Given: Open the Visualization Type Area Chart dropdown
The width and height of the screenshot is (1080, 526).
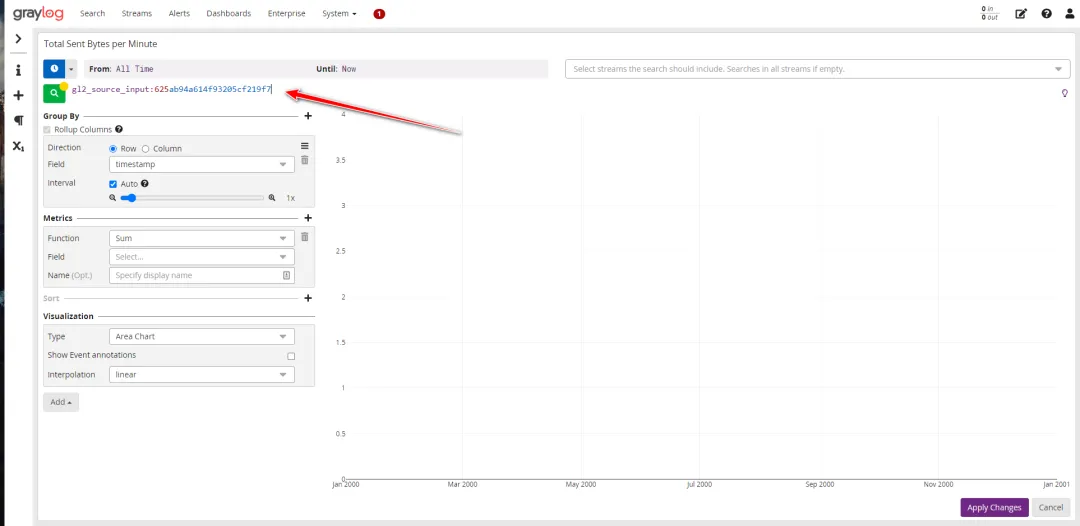Looking at the screenshot, I should (x=202, y=337).
